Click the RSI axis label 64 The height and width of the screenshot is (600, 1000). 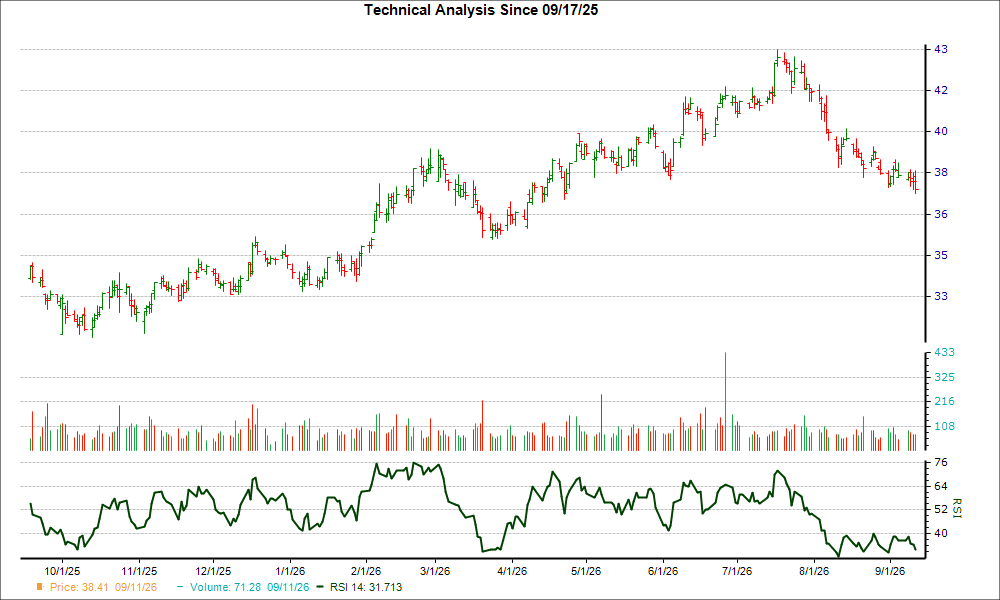coord(941,486)
